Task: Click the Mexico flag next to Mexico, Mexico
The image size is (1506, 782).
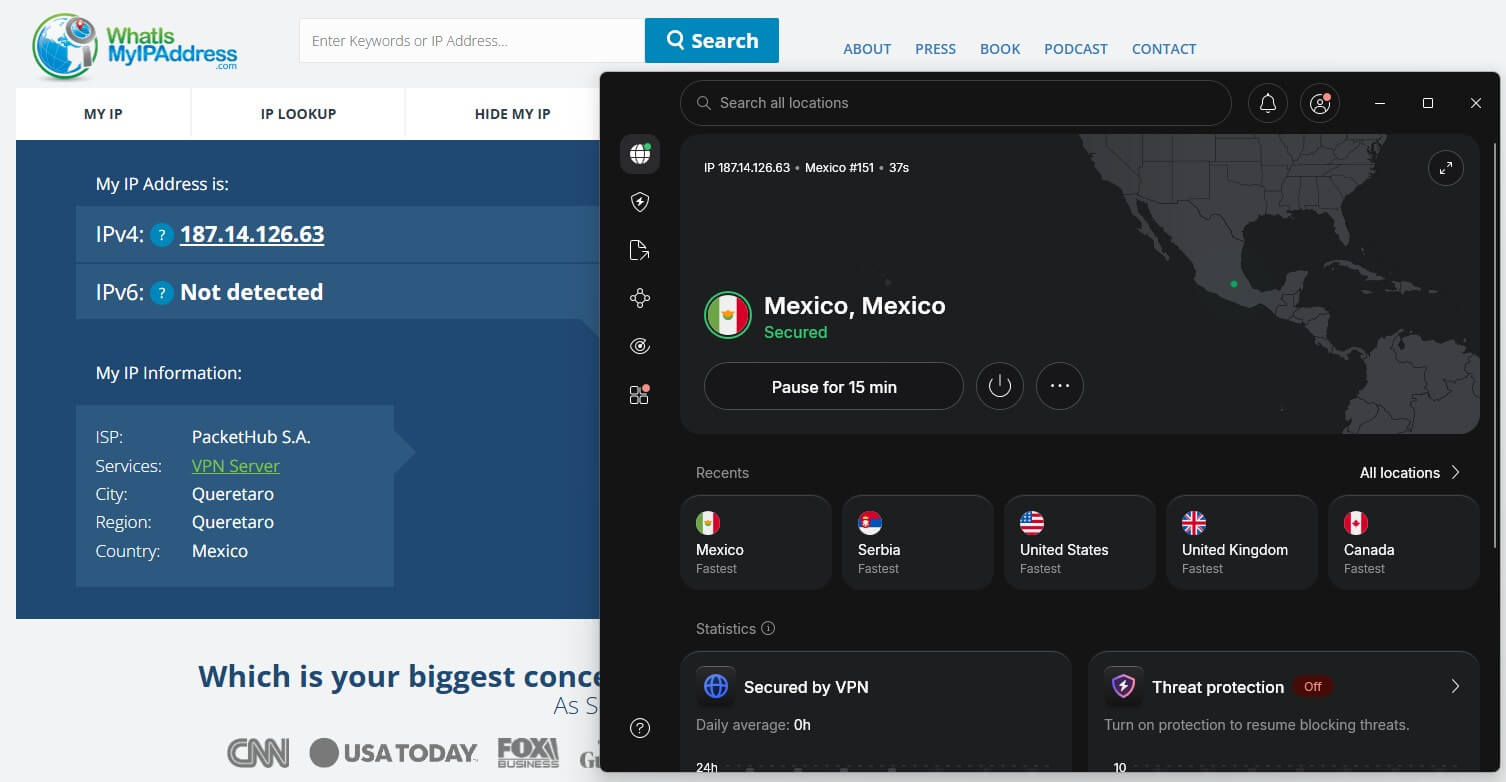Action: [728, 316]
